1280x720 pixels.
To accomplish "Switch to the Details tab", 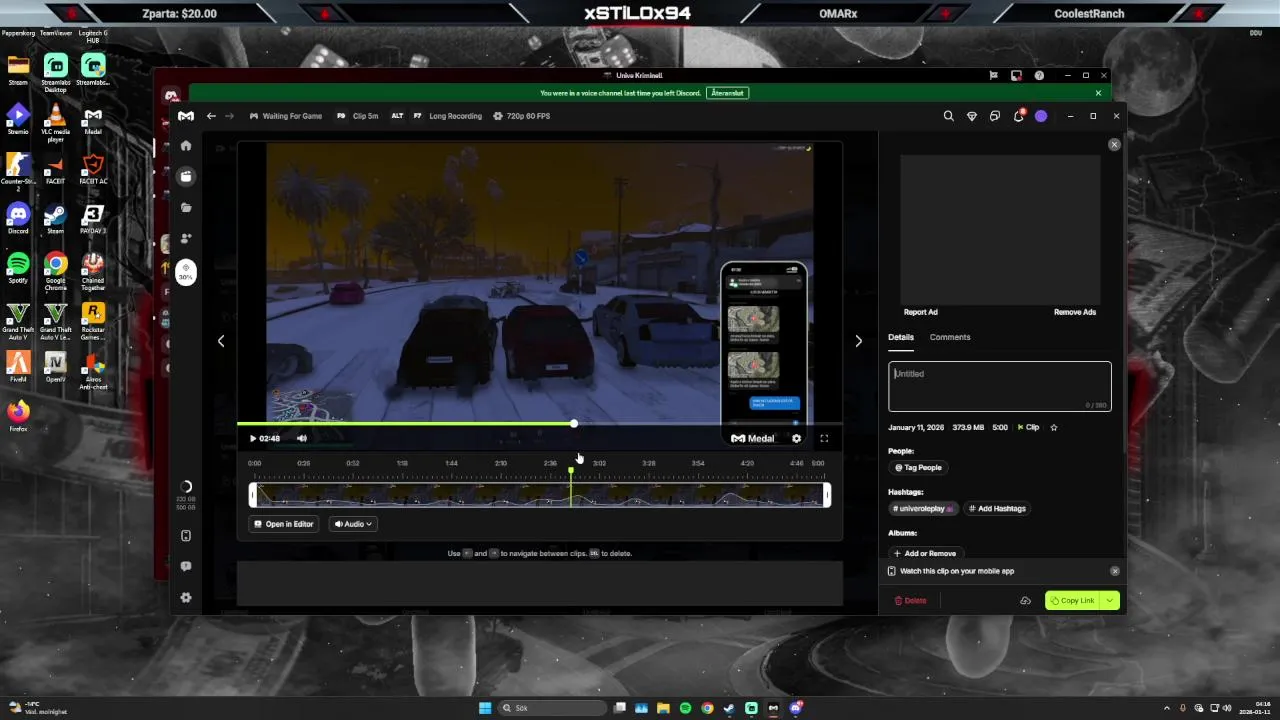I will tap(901, 337).
